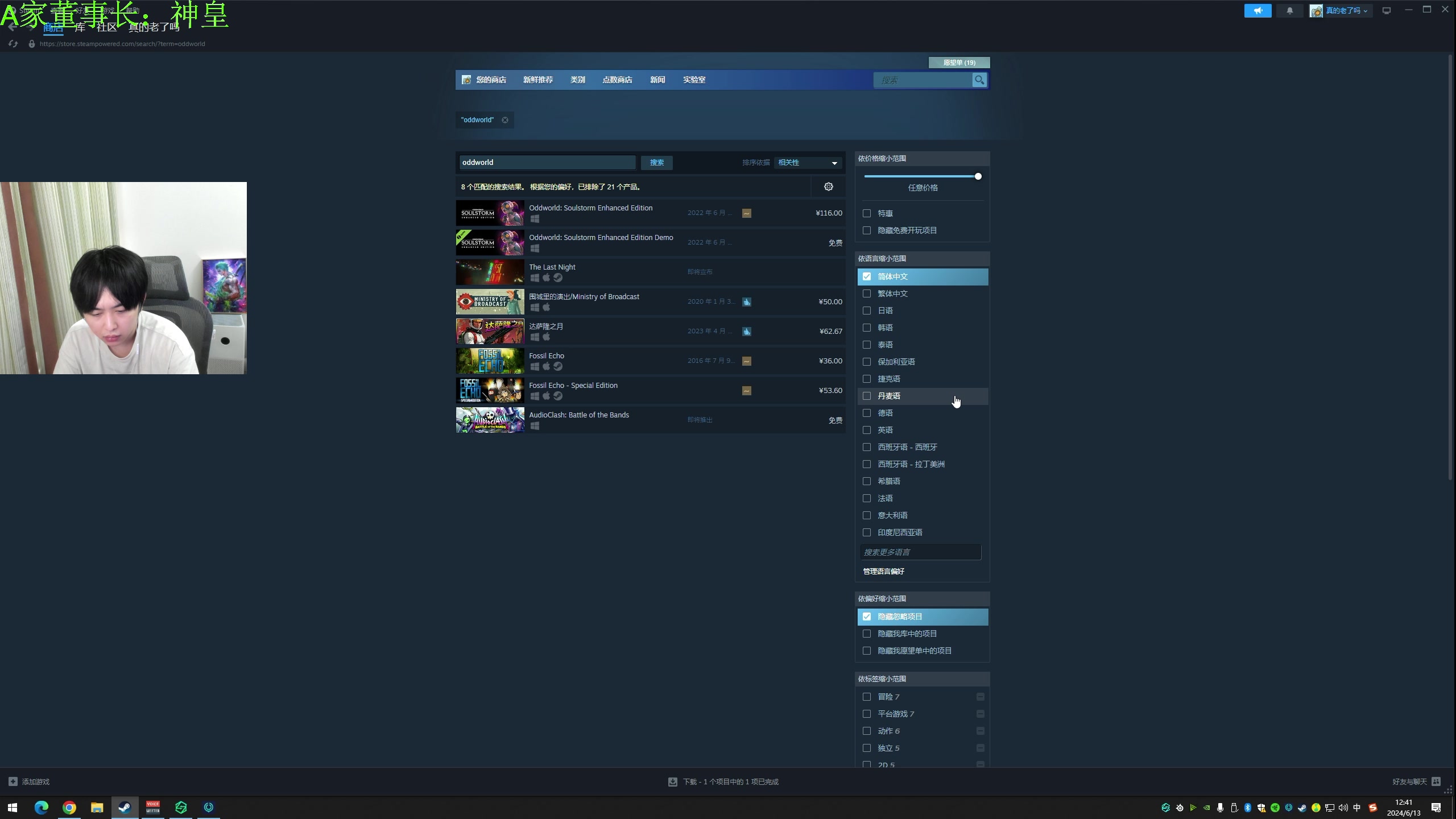Image resolution: width=1456 pixels, height=819 pixels.
Task: Click the Steam taskbar icon
Action: pyautogui.click(x=125, y=808)
